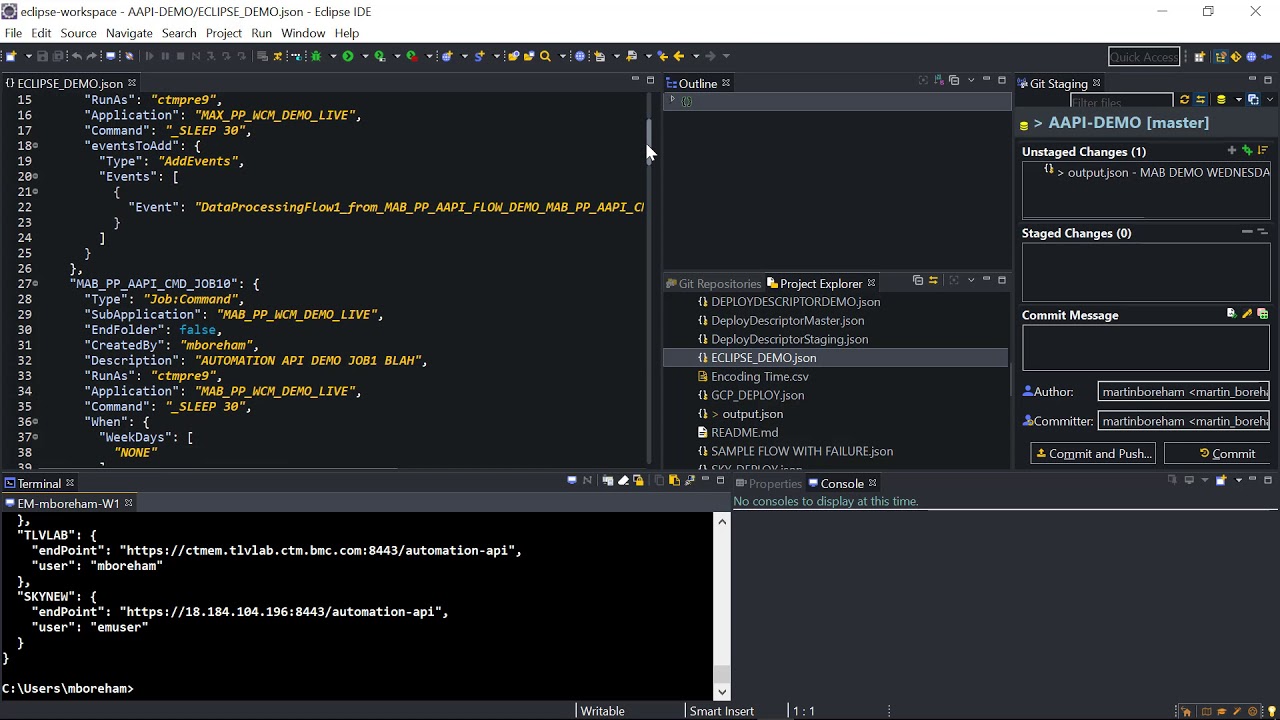Close the EM-mboreham-W1 terminal tab
This screenshot has width=1280, height=720.
(128, 503)
